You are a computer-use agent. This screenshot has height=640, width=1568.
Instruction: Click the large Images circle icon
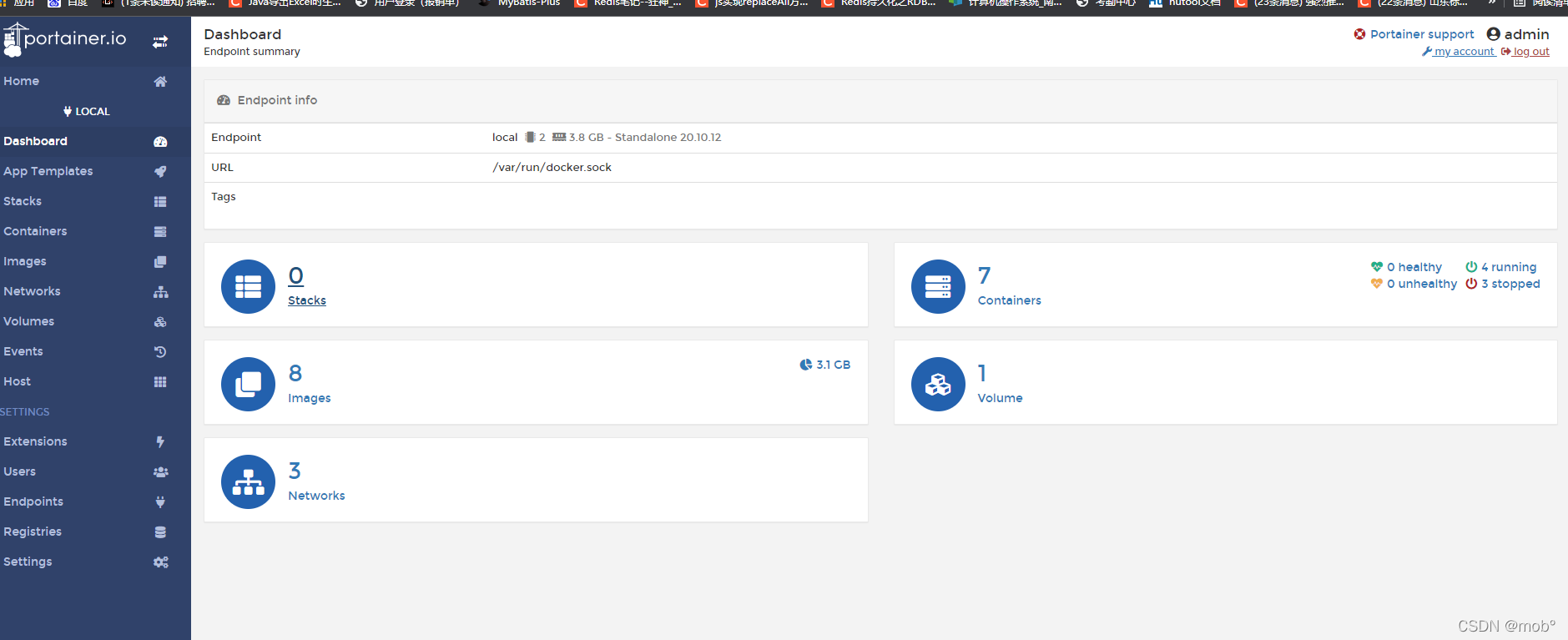248,384
